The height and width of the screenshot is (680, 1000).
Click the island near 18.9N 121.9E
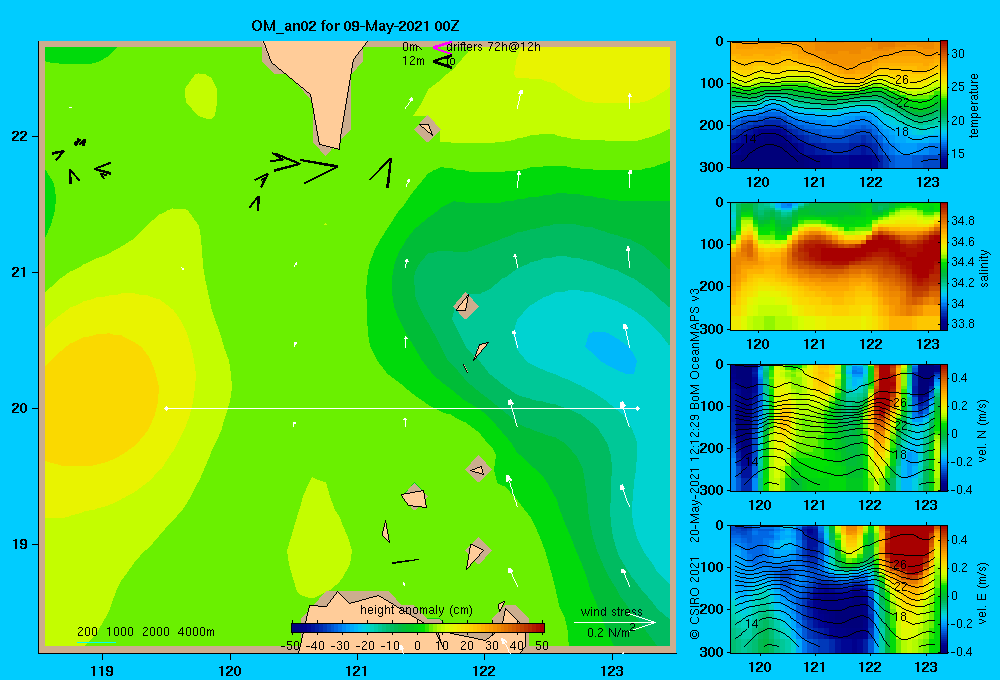476,552
